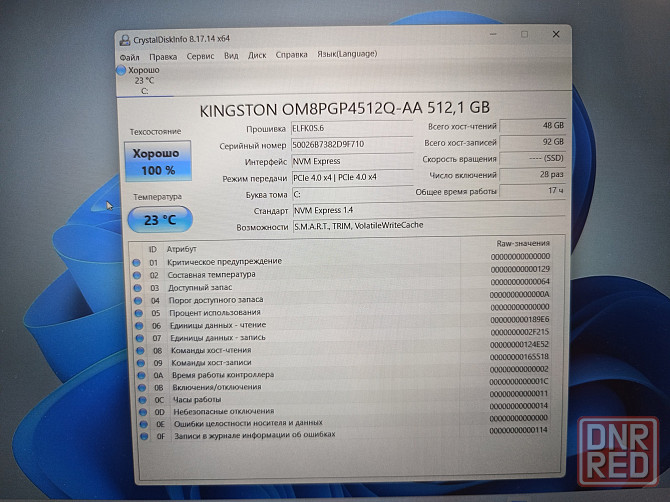Screen dimensions: 670x502
Task: Click status dot of Единицы данных - запись row
Action: pyautogui.click(x=139, y=338)
